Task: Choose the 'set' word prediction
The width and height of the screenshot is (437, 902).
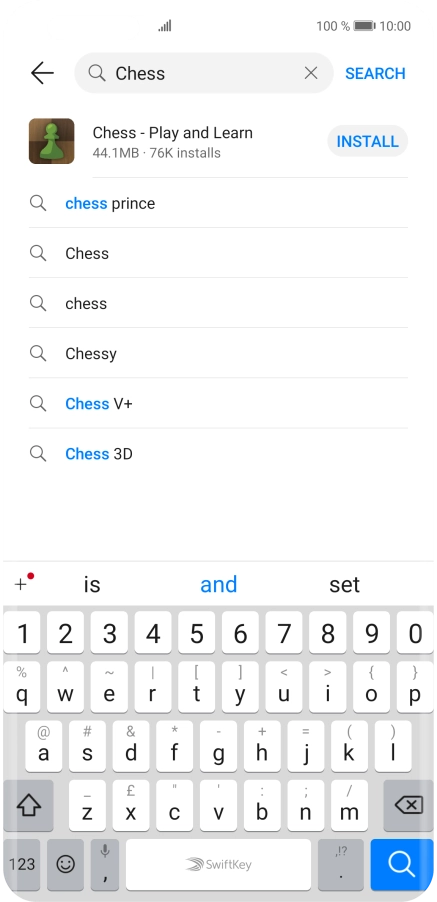Action: 344,584
